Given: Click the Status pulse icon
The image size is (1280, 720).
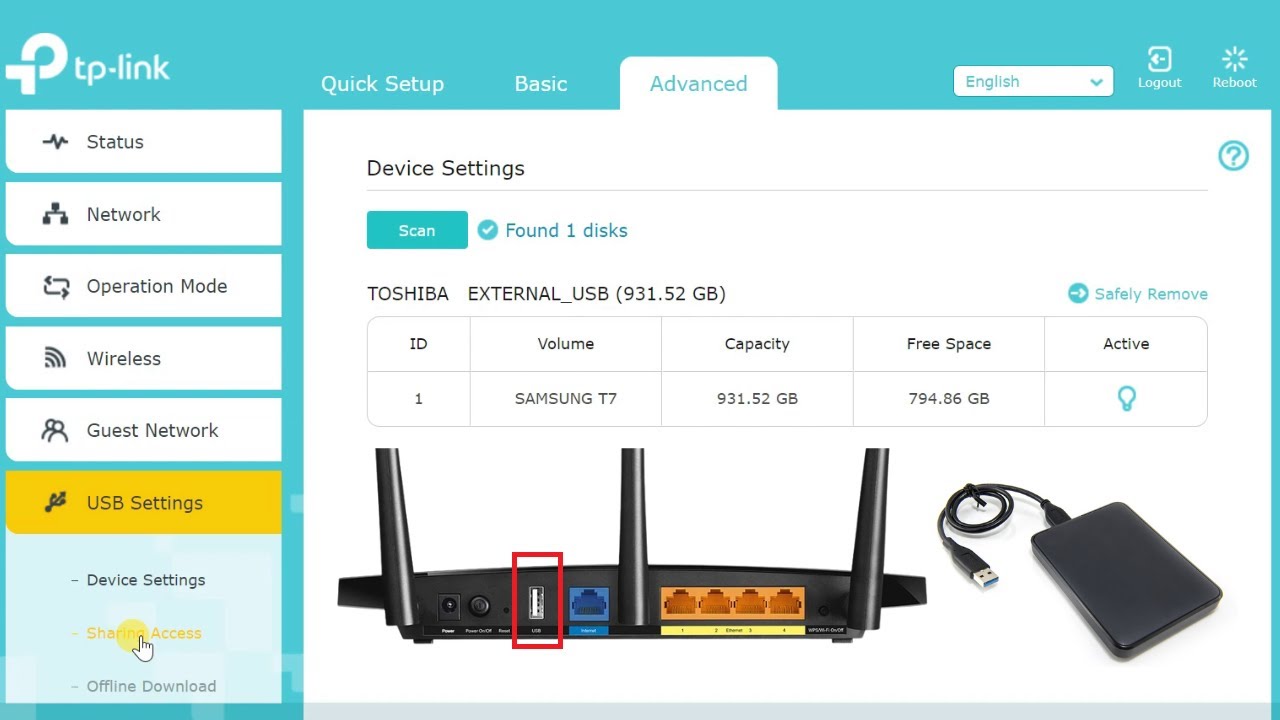Looking at the screenshot, I should click(x=55, y=142).
